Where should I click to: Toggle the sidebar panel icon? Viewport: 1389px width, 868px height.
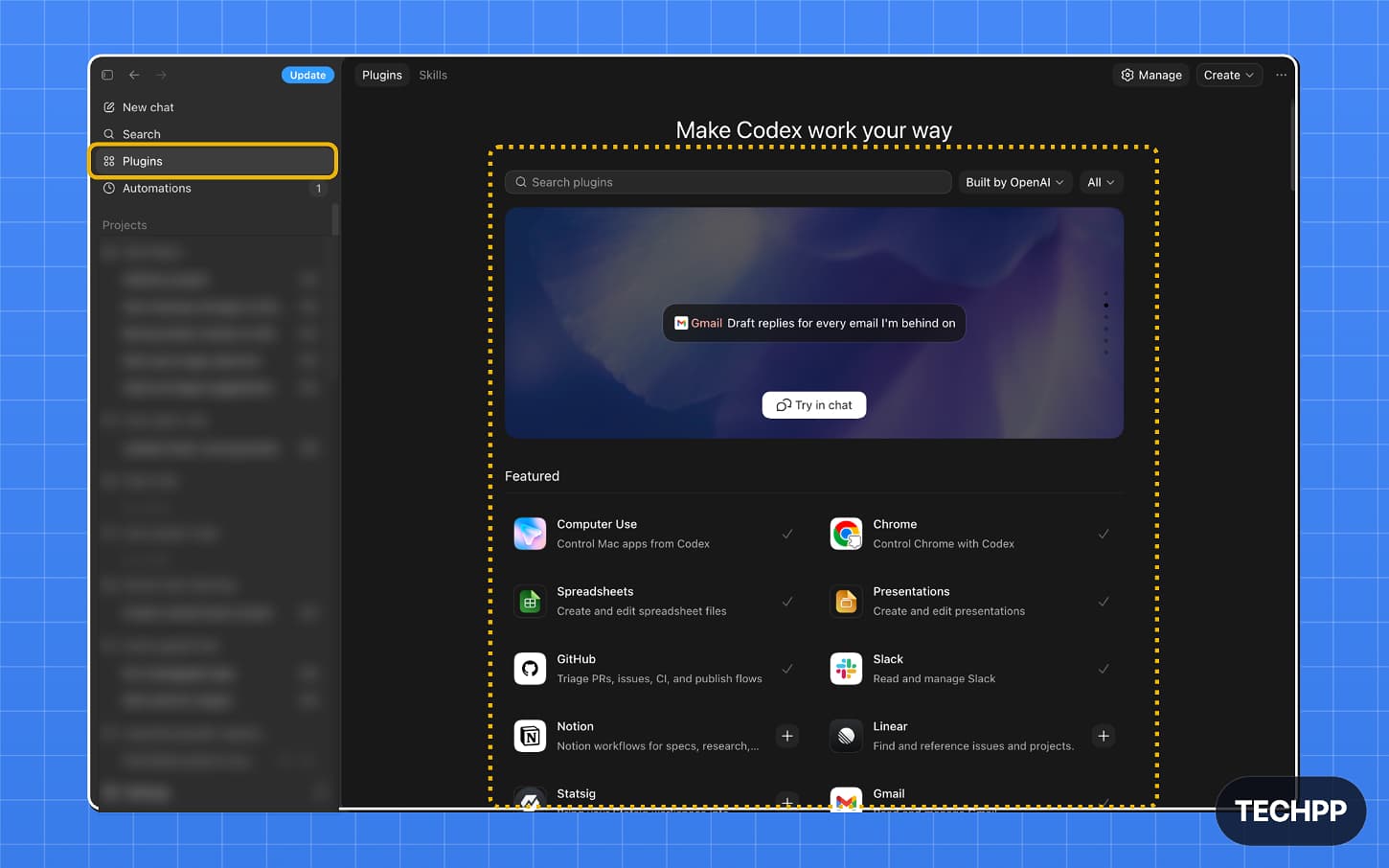pos(107,75)
